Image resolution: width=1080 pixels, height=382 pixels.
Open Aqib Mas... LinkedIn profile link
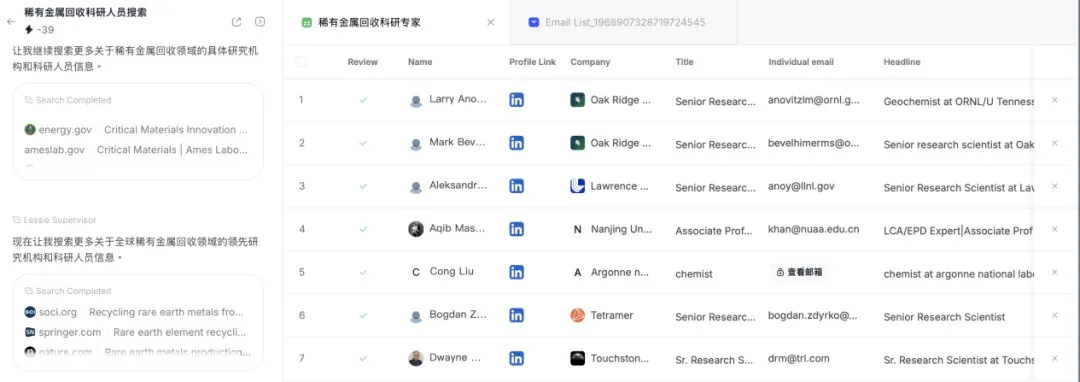[x=517, y=229]
